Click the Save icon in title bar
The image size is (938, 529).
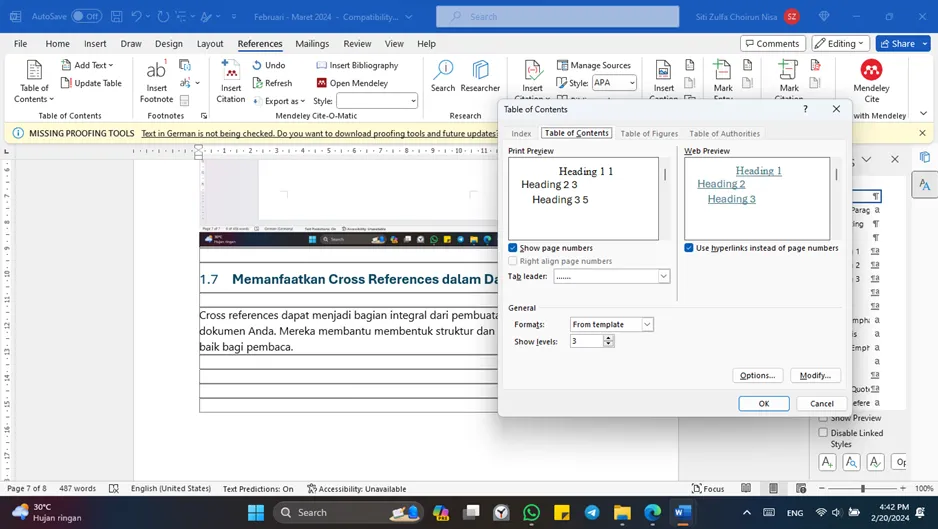click(117, 17)
